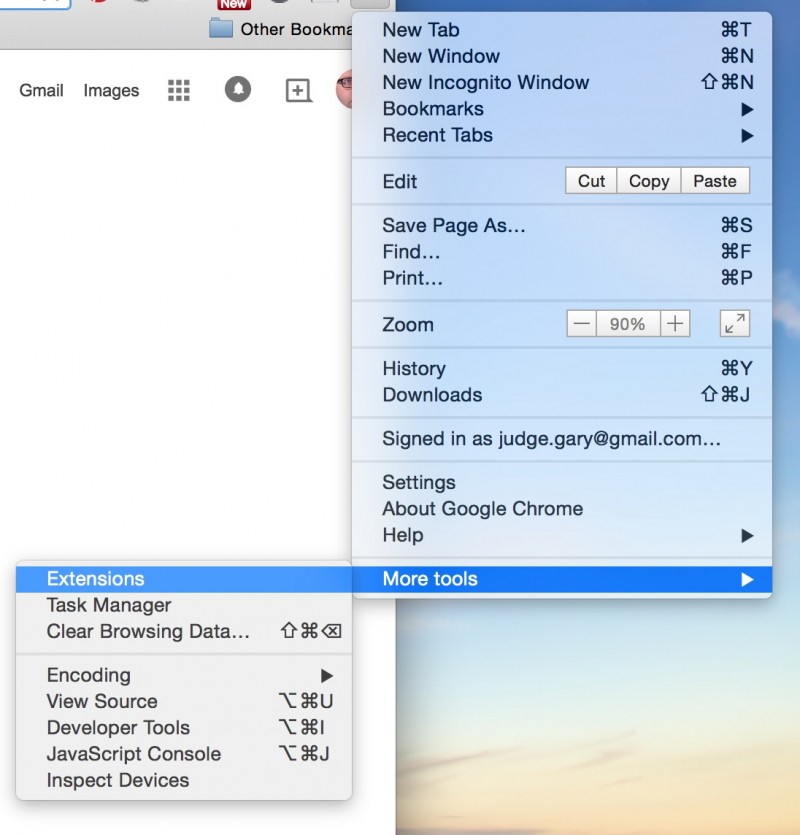The height and width of the screenshot is (835, 800).
Task: Expand the More tools submenu arrow
Action: pyautogui.click(x=747, y=579)
